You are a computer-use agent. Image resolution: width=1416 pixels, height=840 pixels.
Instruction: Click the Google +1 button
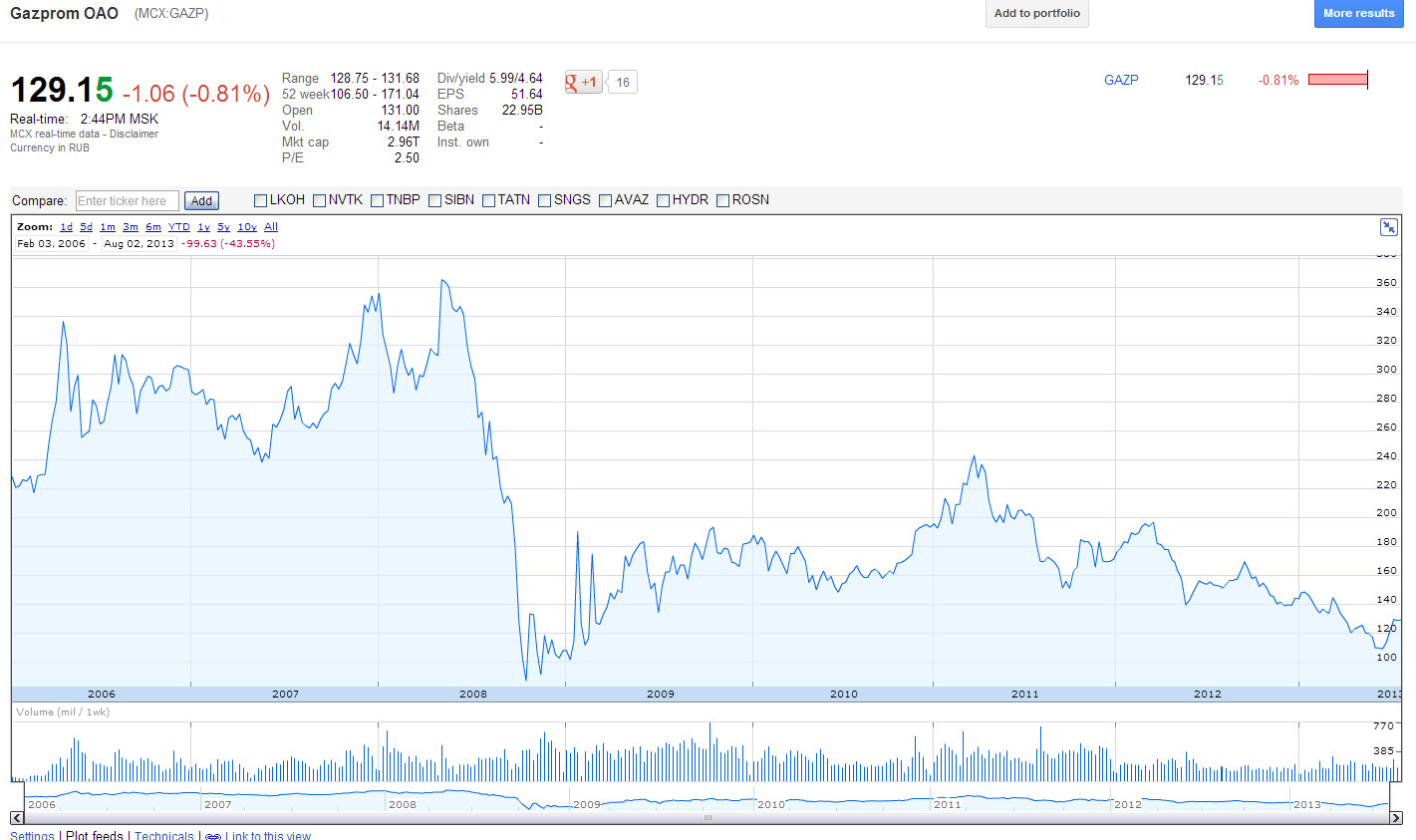[583, 82]
